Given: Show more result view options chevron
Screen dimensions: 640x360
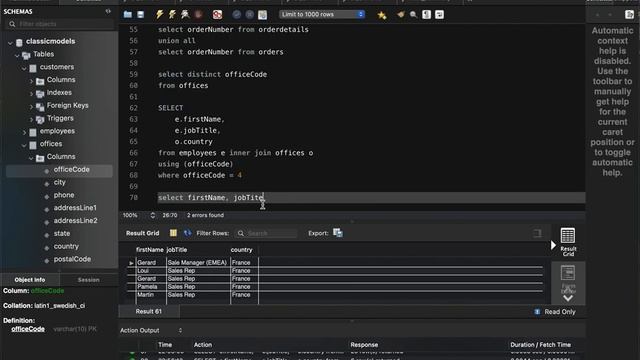Looking at the screenshot, I should click(568, 298).
